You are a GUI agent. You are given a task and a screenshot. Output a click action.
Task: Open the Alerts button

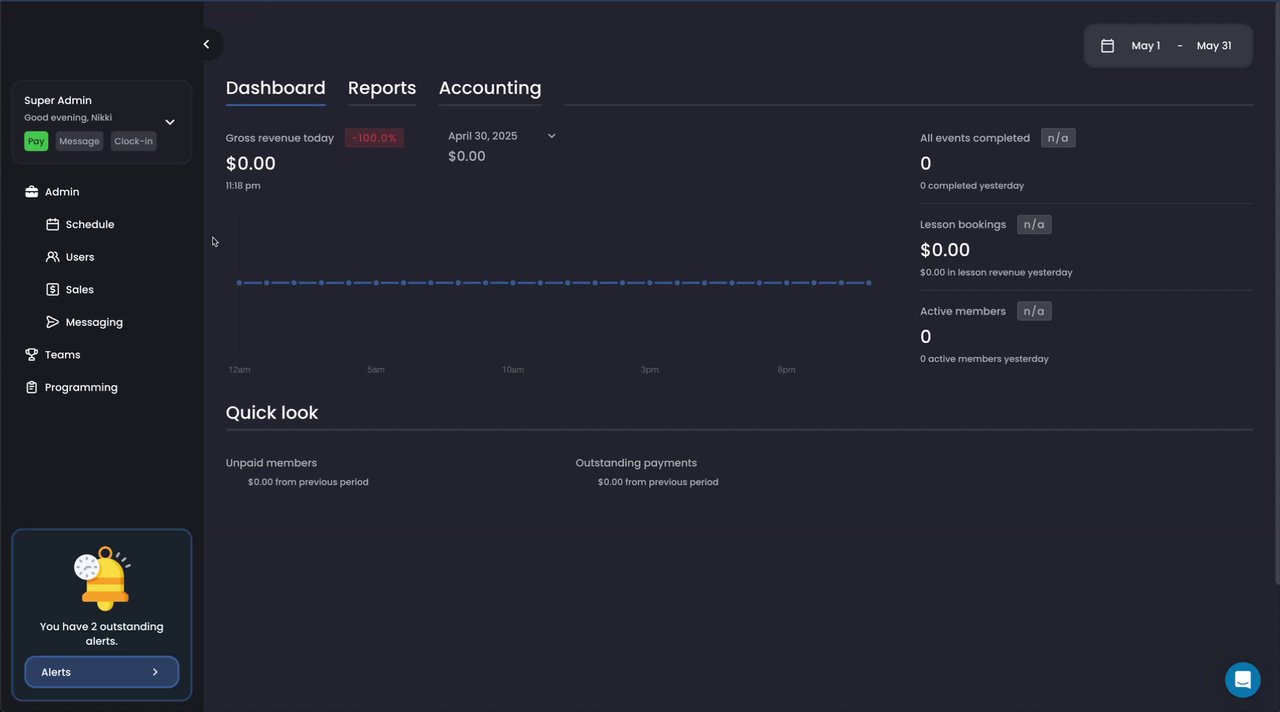(x=101, y=672)
